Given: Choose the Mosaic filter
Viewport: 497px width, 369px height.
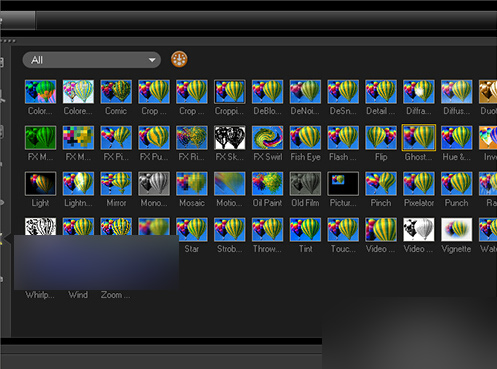Looking at the screenshot, I should (x=192, y=184).
